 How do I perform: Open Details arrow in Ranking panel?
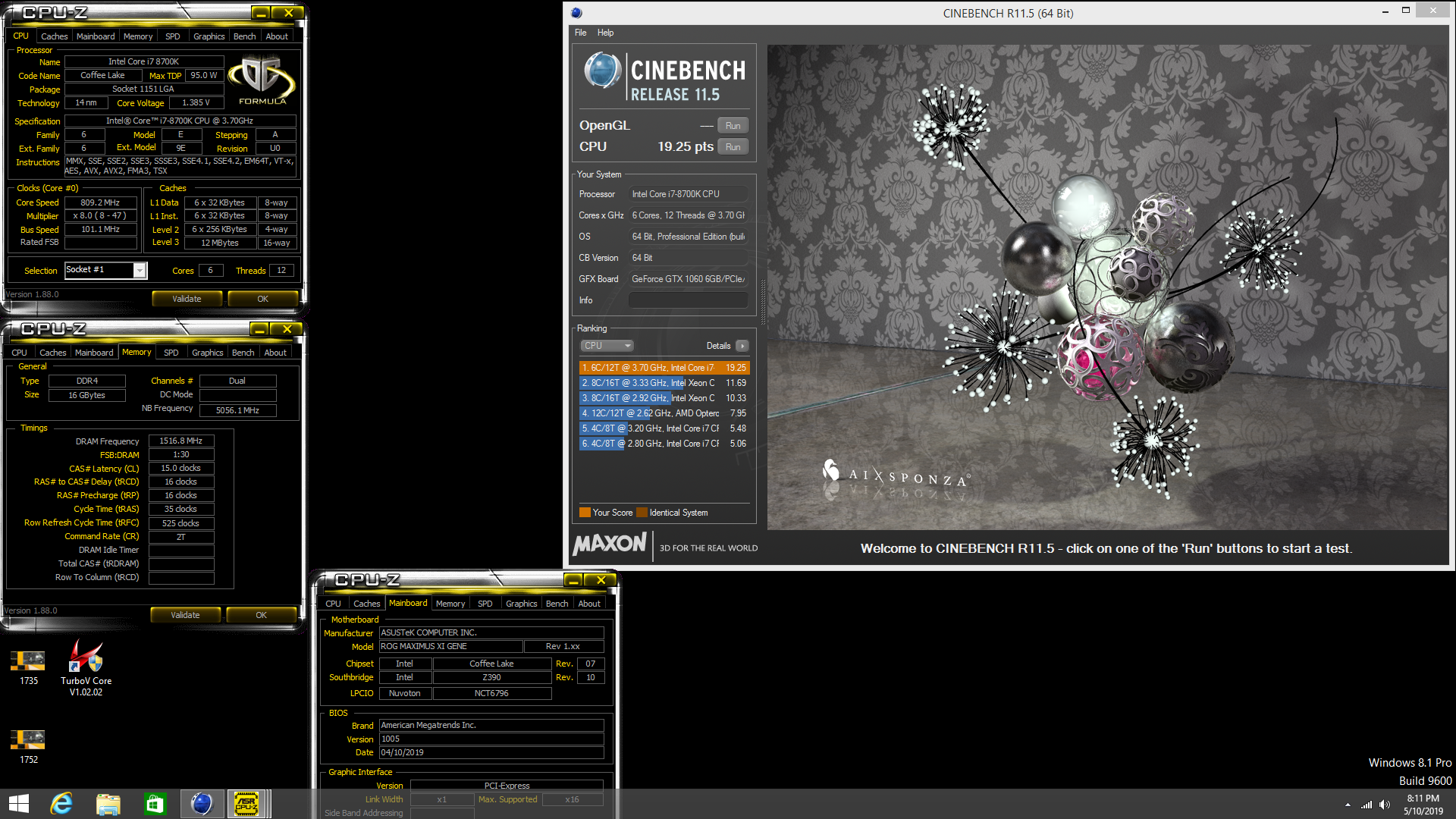(x=742, y=346)
